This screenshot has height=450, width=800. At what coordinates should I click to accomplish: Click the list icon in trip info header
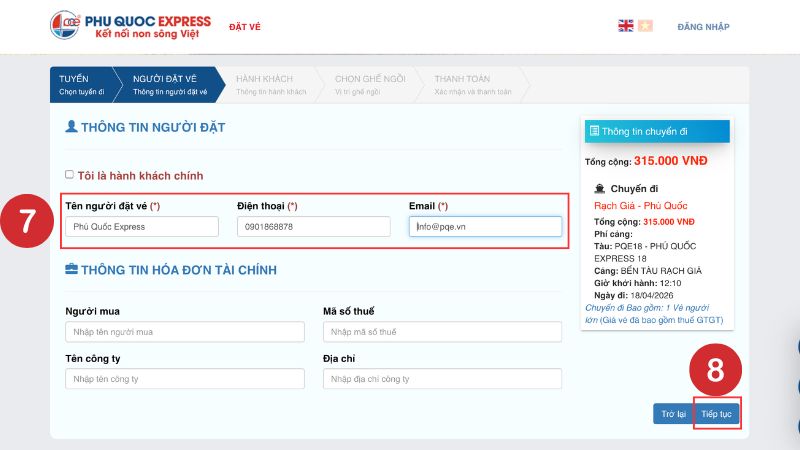click(594, 131)
